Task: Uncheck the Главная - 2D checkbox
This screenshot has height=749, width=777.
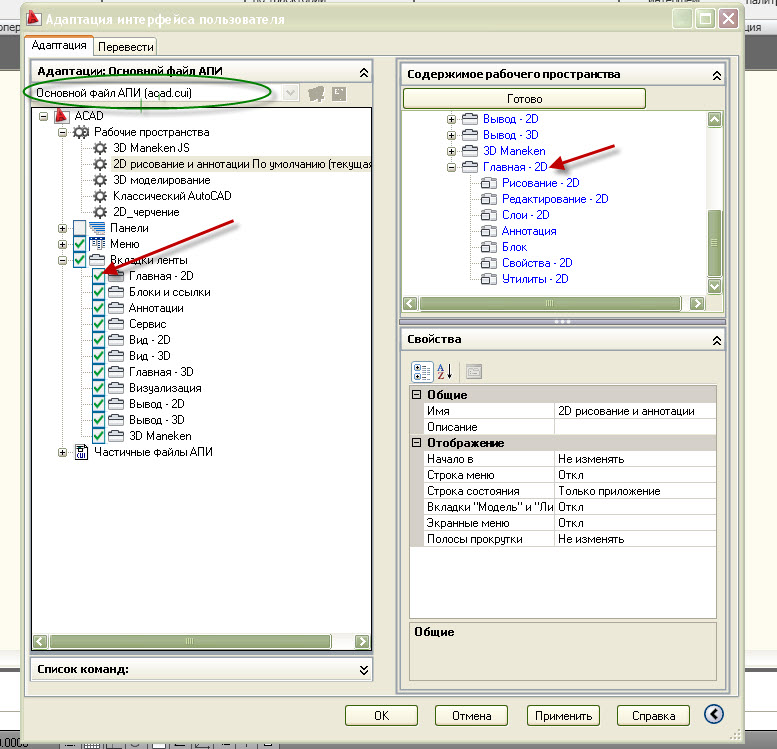Action: [x=99, y=276]
